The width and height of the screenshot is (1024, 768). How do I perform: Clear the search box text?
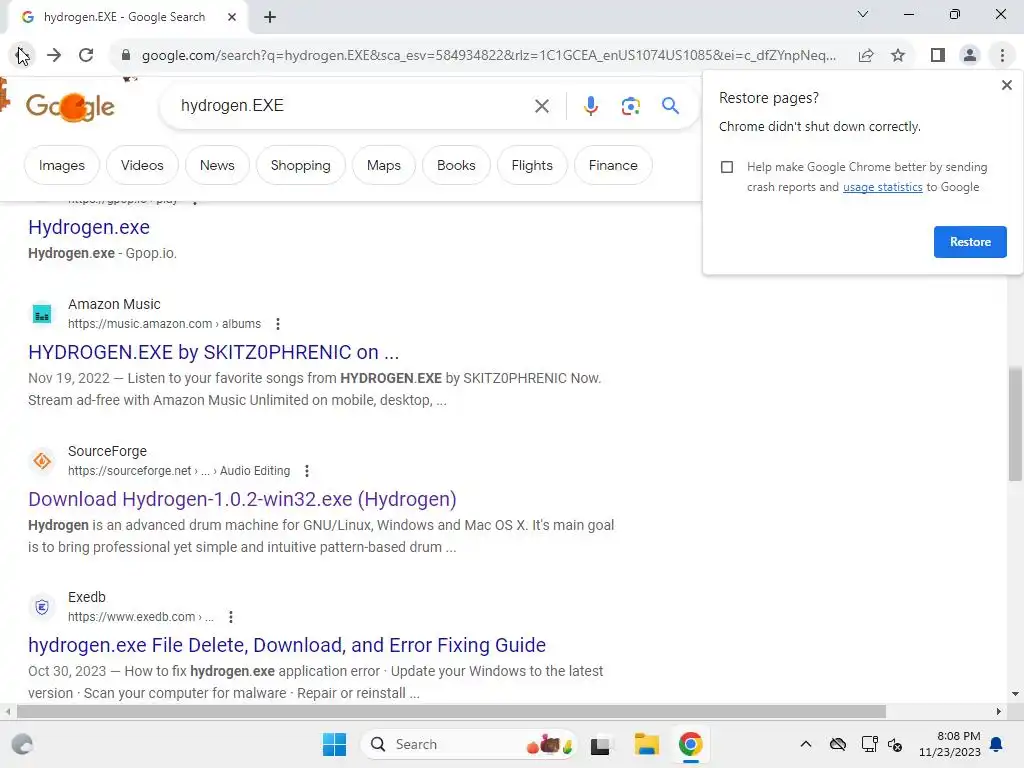click(x=541, y=106)
